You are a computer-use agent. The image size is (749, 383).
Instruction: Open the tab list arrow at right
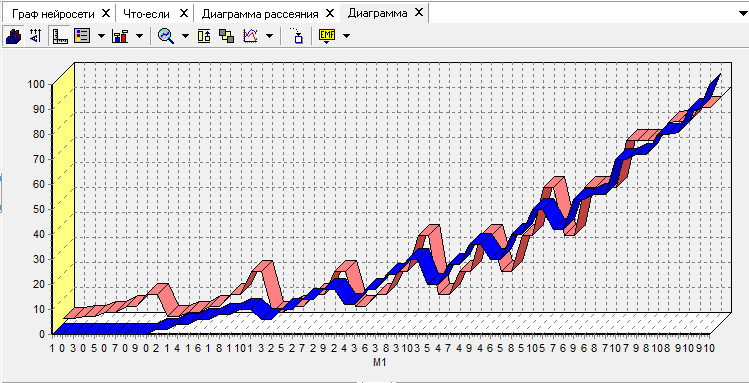[743, 13]
